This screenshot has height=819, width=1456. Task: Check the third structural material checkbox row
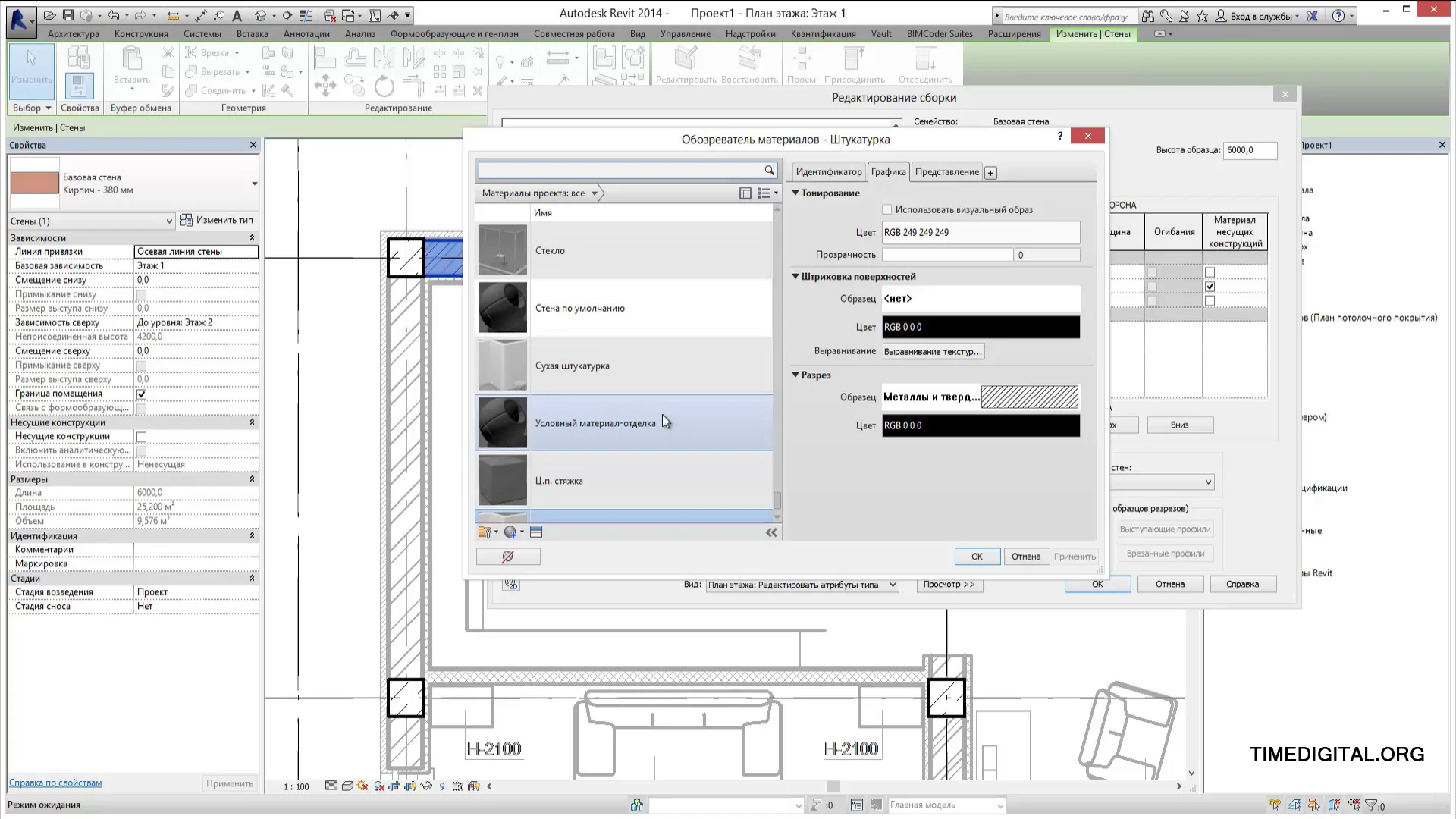tap(1210, 301)
